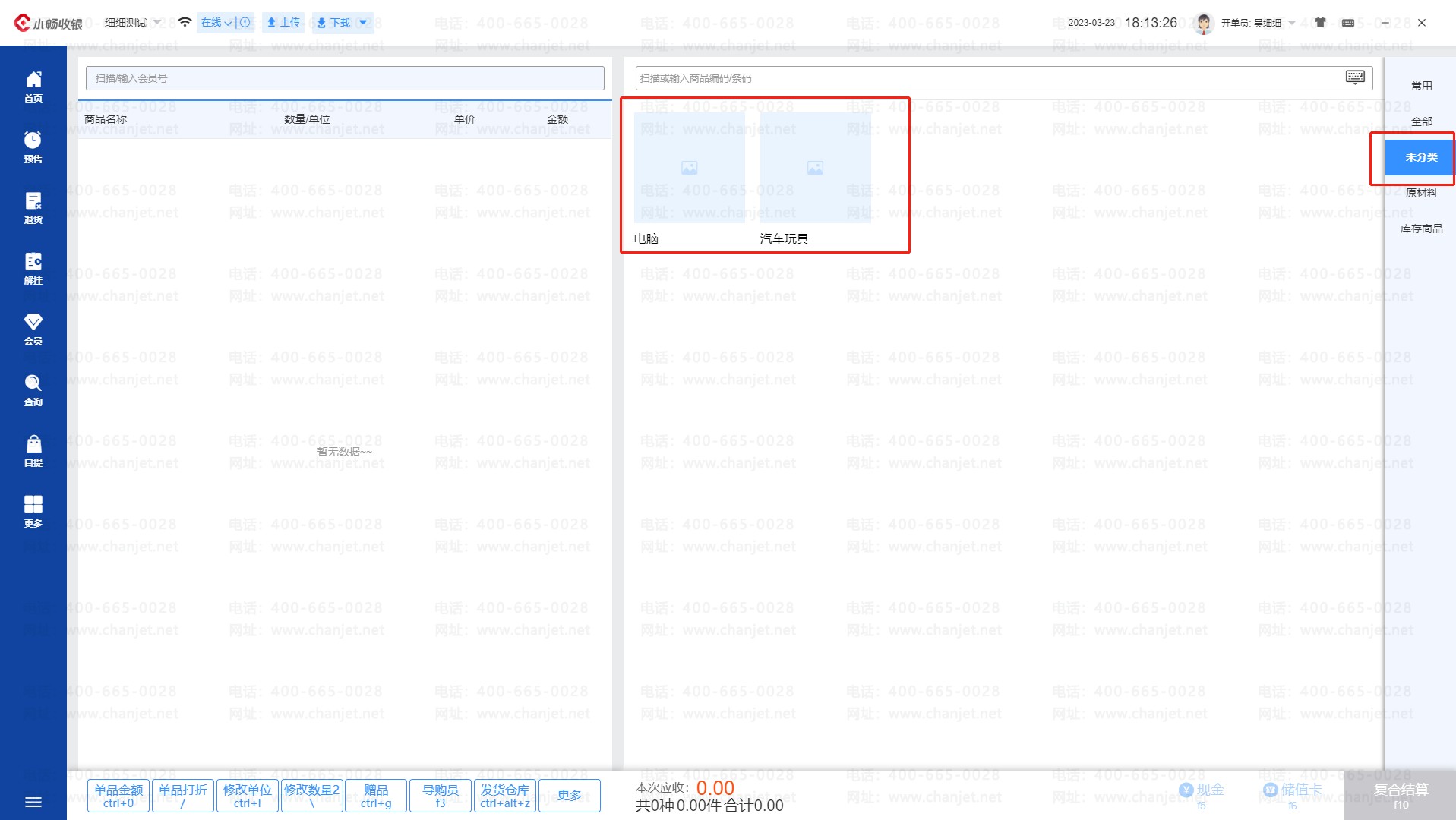Click the 18:13:26 clock display
Screen dimensions: 1456x820
(x=1151, y=23)
